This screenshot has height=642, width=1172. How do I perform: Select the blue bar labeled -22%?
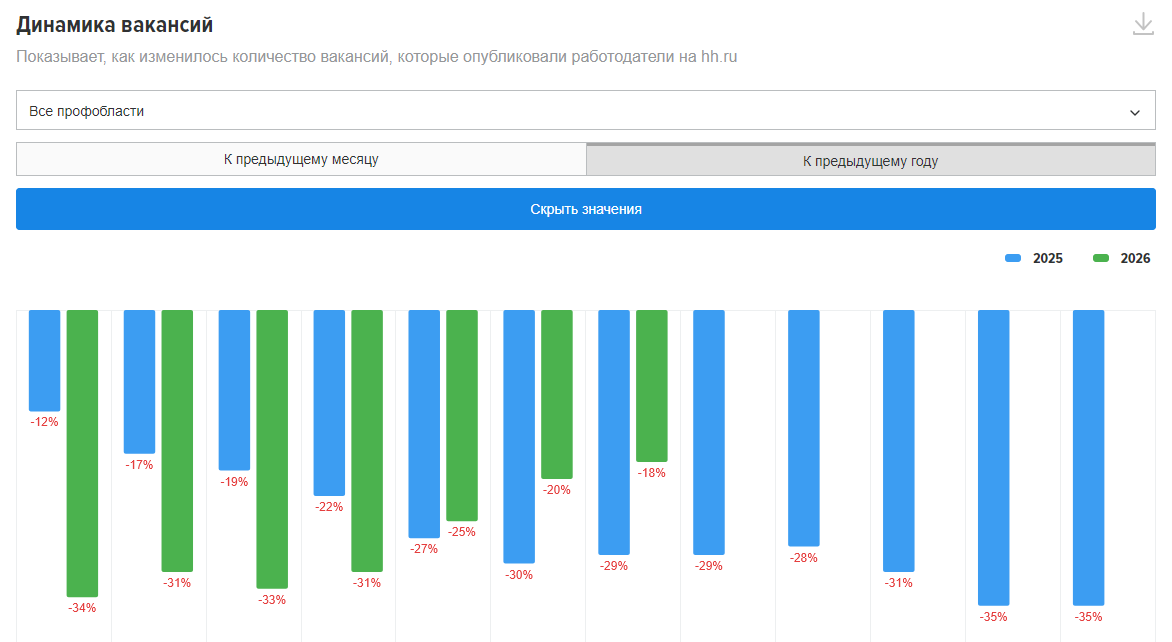pyautogui.click(x=329, y=403)
